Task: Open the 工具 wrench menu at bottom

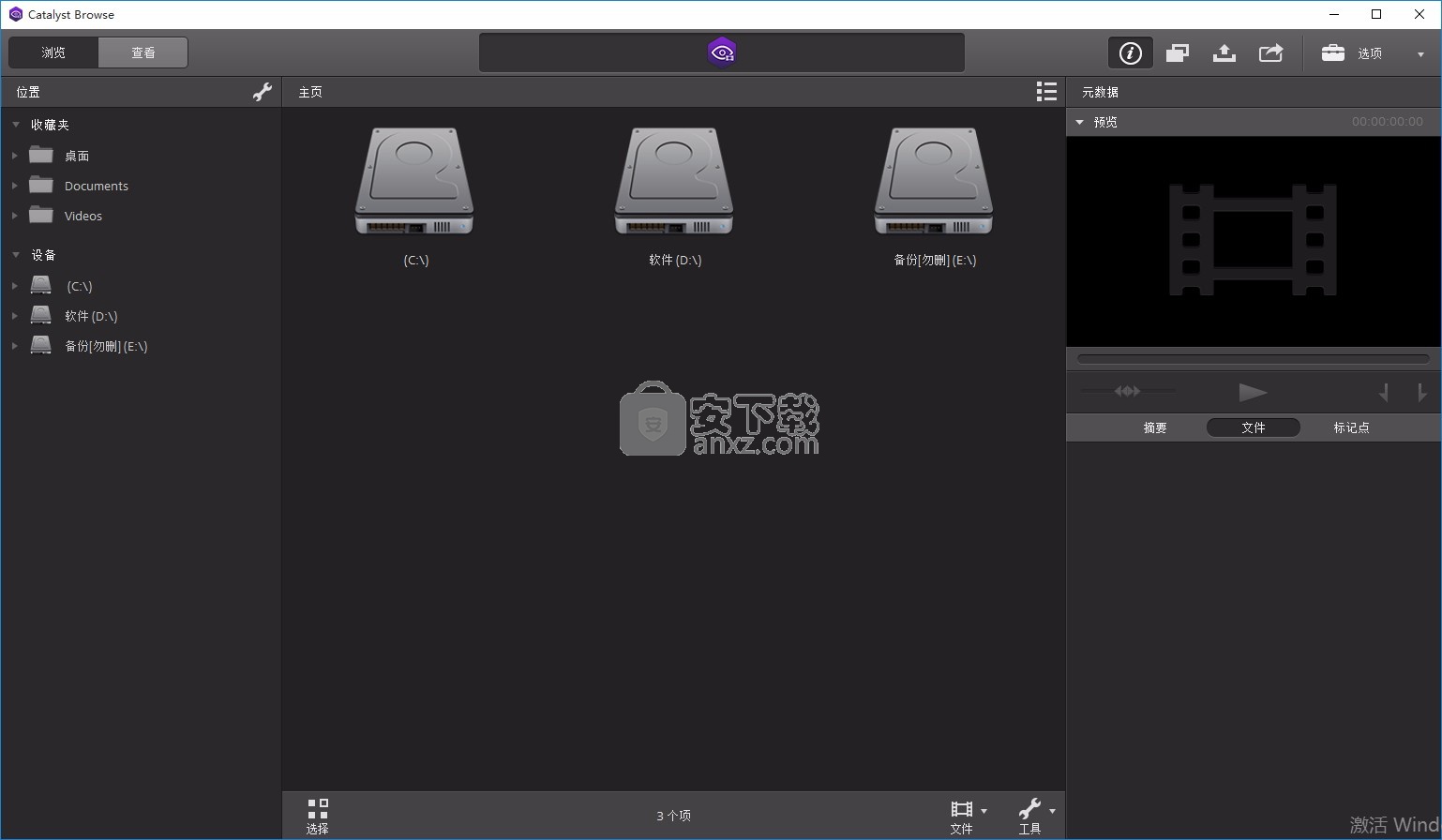Action: pyautogui.click(x=1029, y=816)
